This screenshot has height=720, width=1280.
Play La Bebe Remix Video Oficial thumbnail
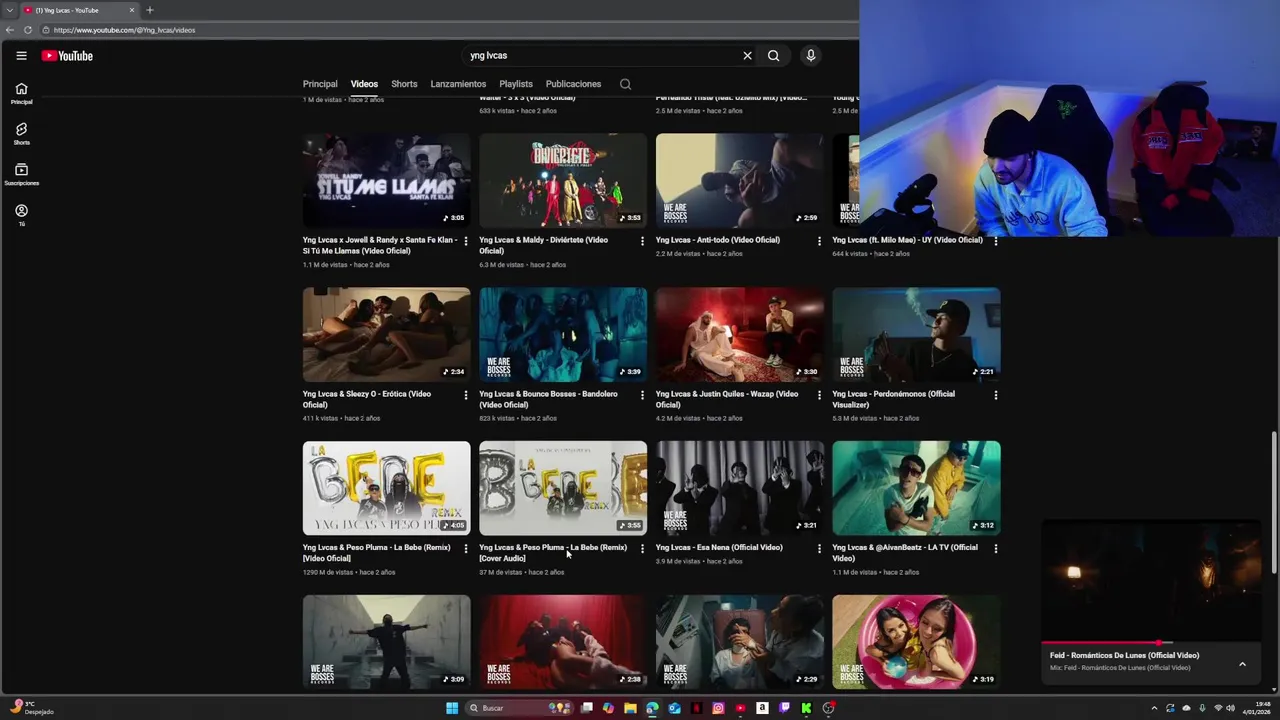coord(386,488)
